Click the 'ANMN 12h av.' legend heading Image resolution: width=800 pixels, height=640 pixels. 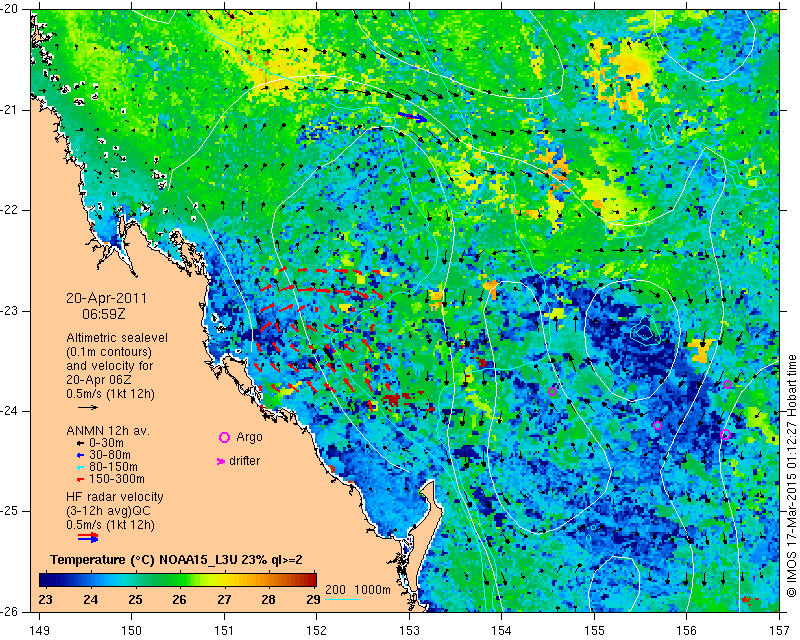pyautogui.click(x=108, y=431)
